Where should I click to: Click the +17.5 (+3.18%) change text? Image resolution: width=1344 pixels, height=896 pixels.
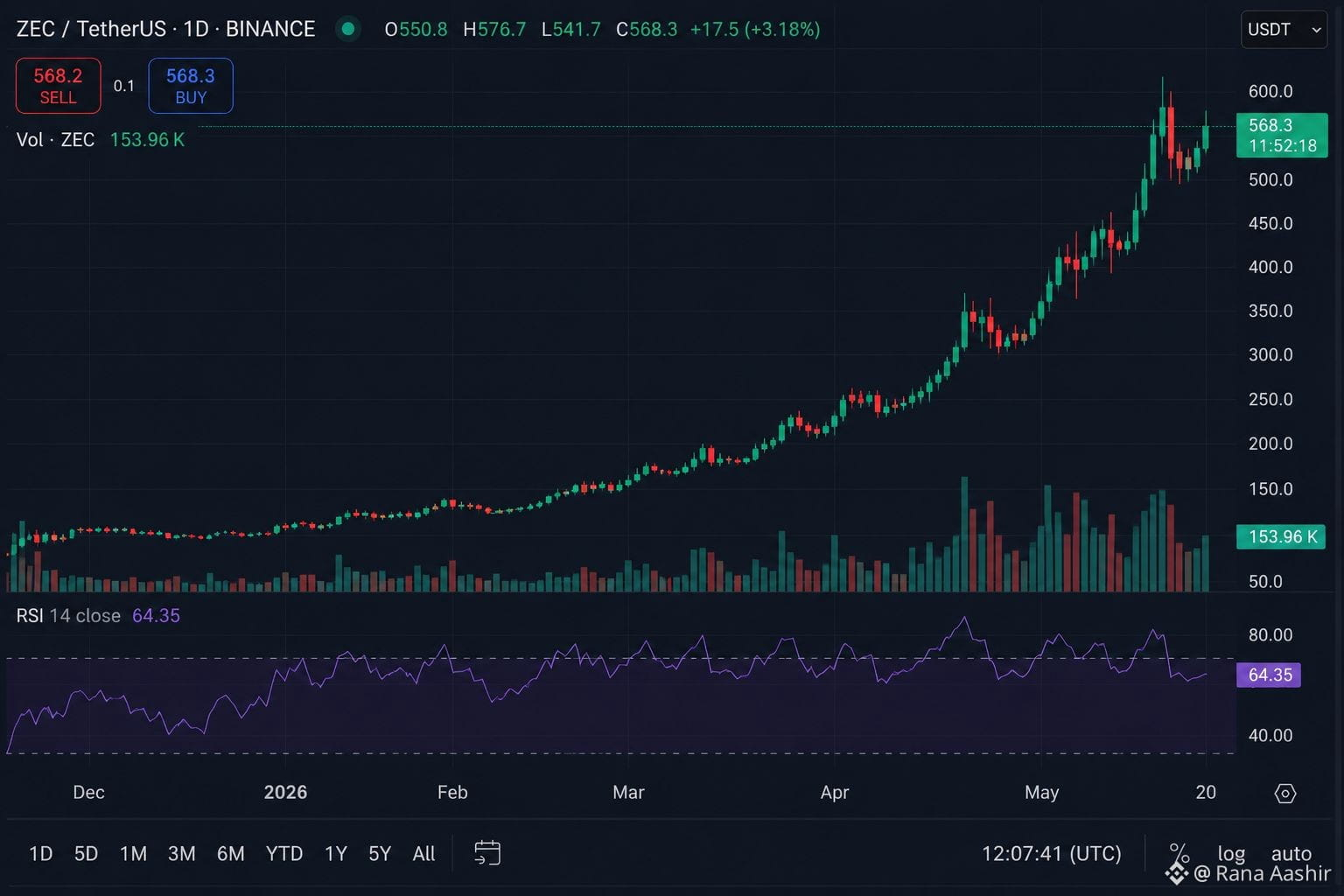click(755, 29)
